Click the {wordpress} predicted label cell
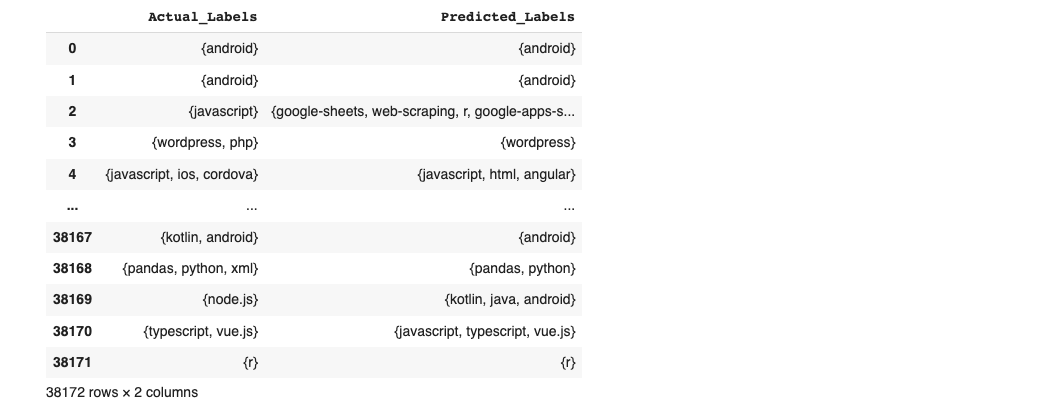 point(538,143)
